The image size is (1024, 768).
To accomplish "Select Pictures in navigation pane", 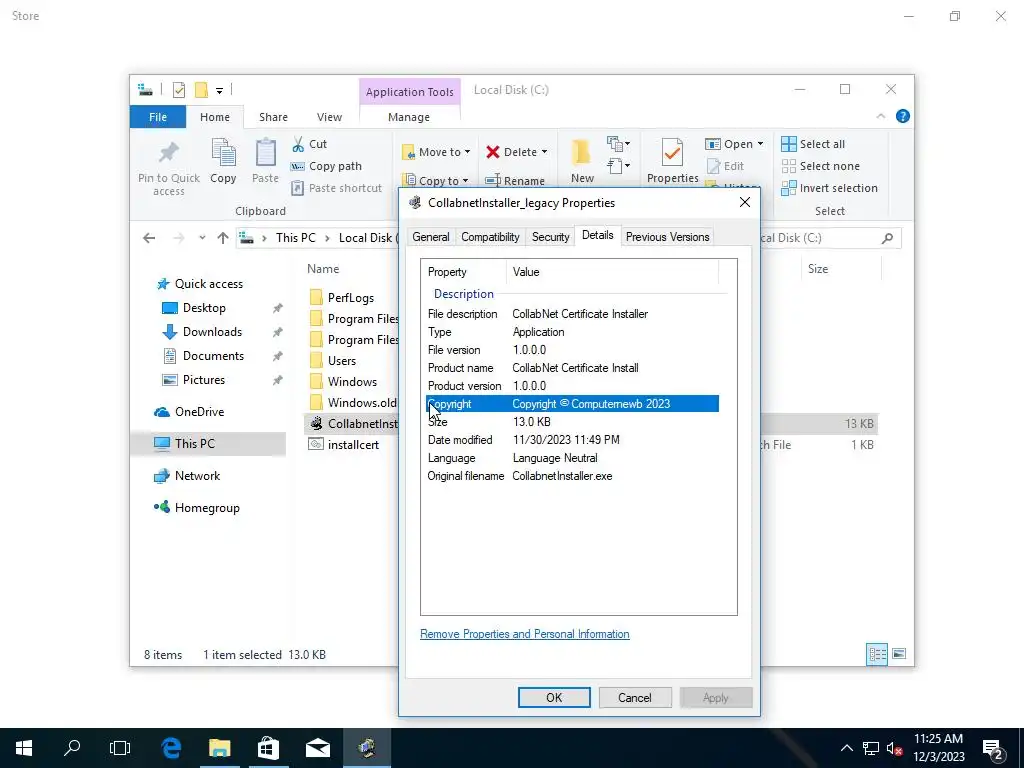I will tap(203, 380).
